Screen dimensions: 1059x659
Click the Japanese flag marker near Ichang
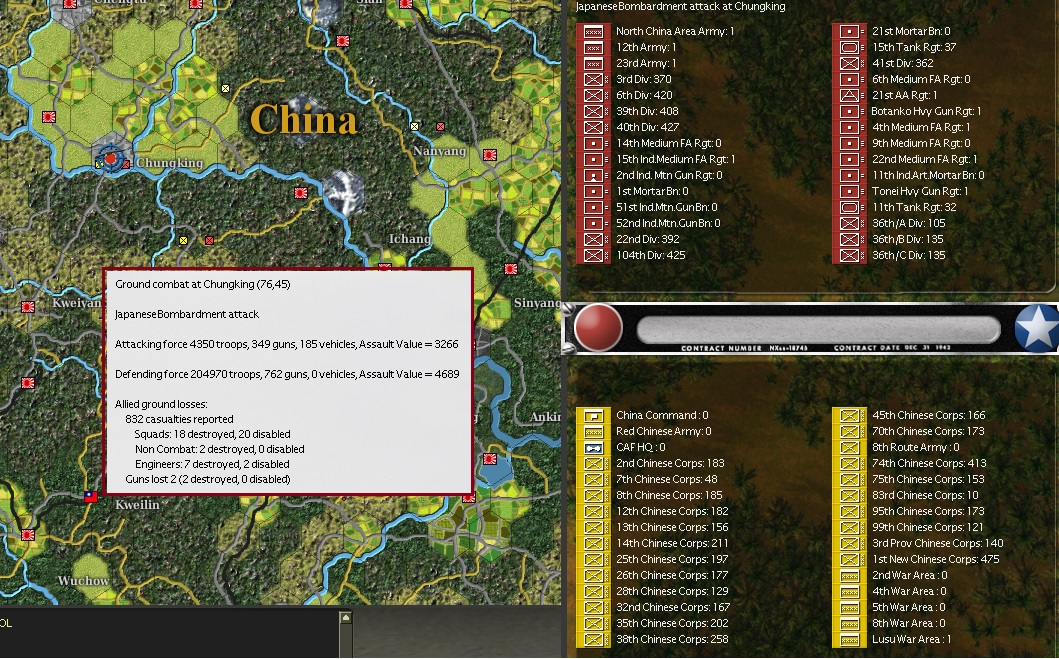(x=385, y=267)
